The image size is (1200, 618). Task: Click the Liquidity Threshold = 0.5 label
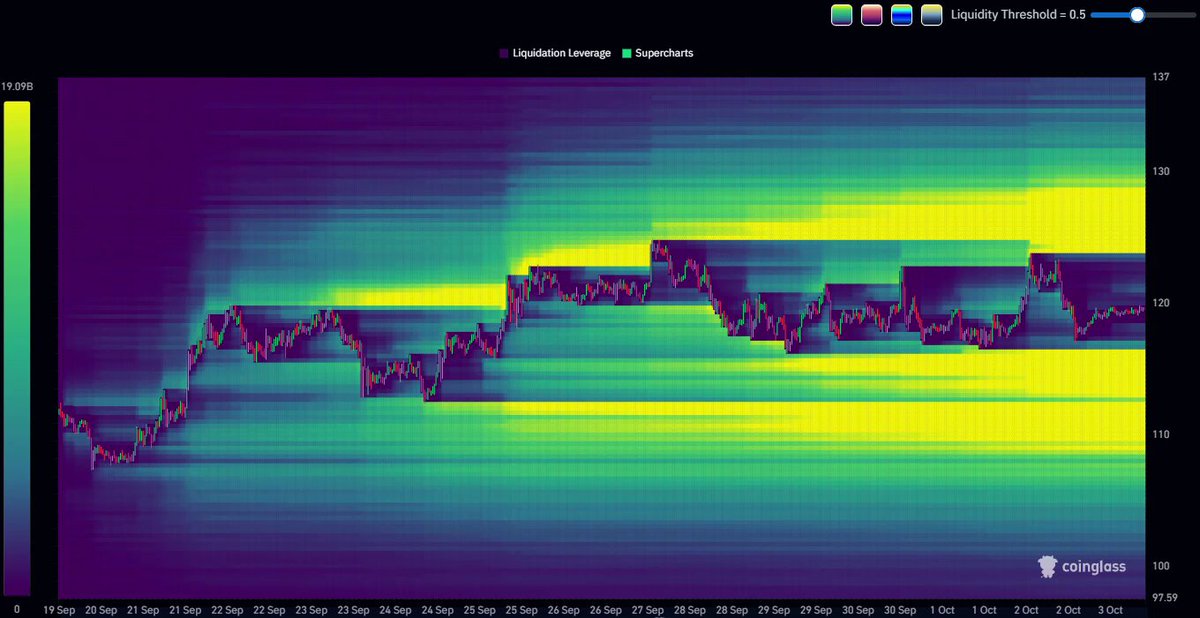click(1018, 15)
